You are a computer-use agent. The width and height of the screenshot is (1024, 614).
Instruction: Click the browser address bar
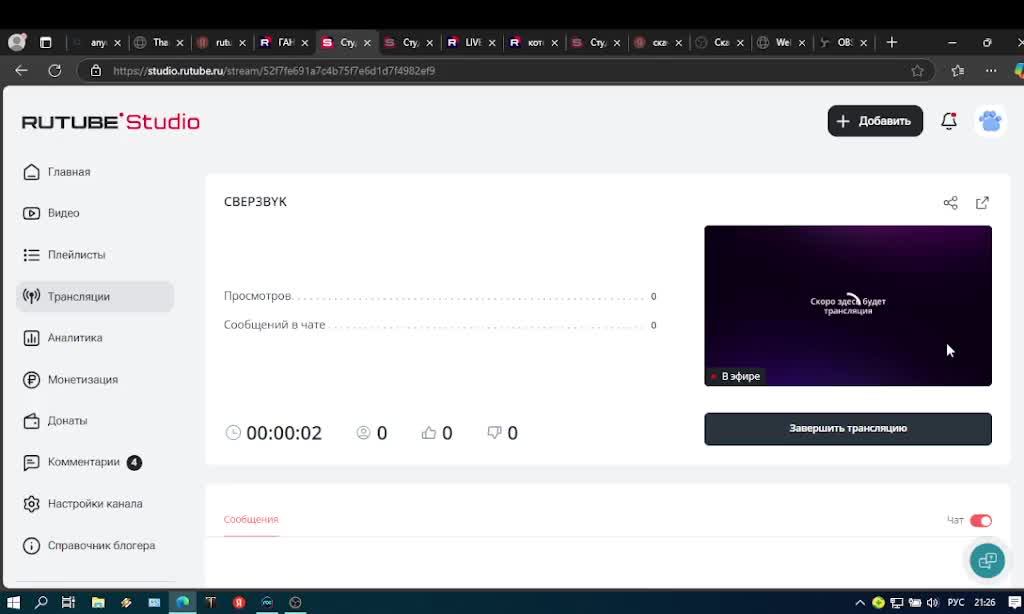503,71
